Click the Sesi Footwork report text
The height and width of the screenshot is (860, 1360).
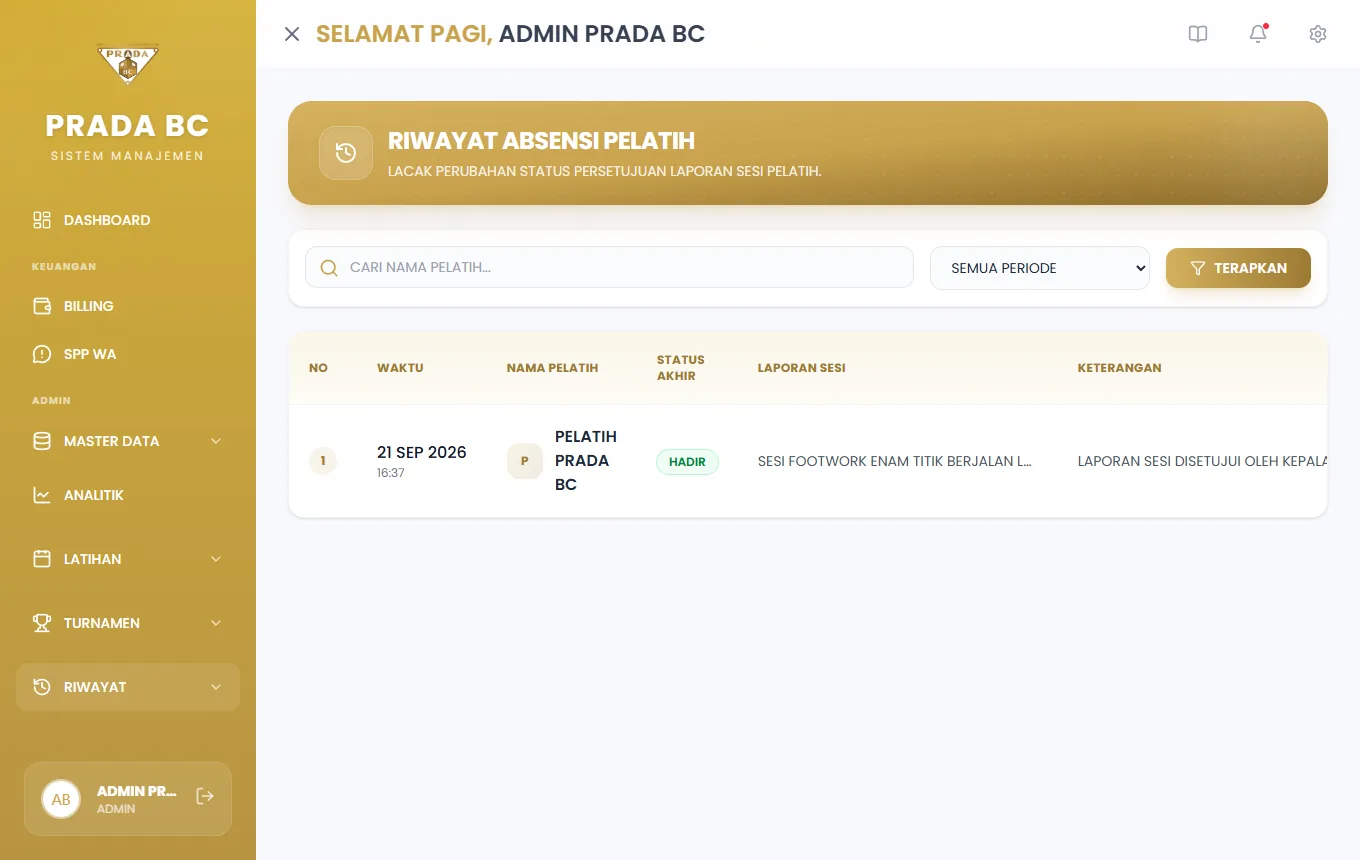tap(894, 462)
